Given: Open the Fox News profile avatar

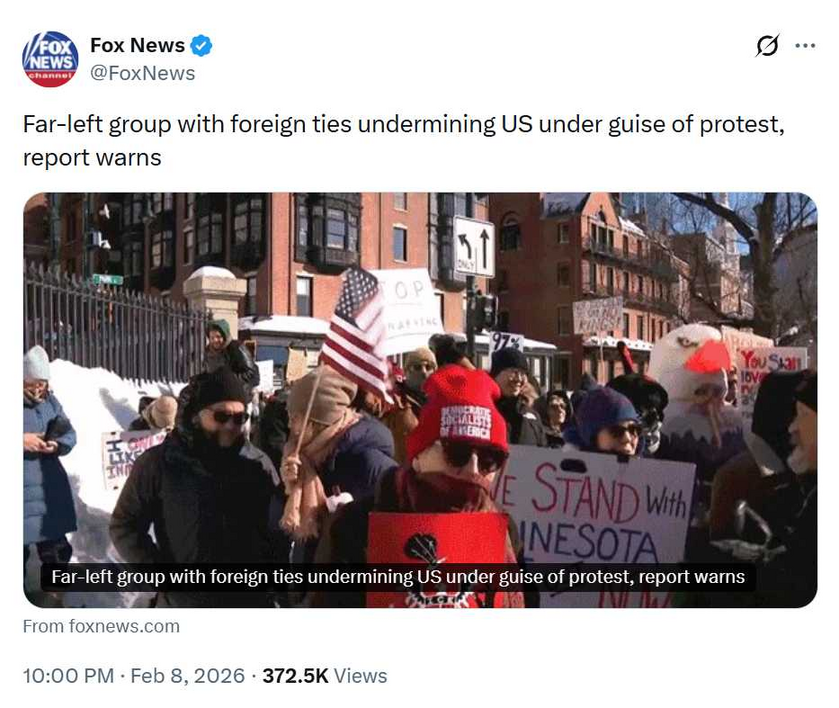Looking at the screenshot, I should click(50, 59).
